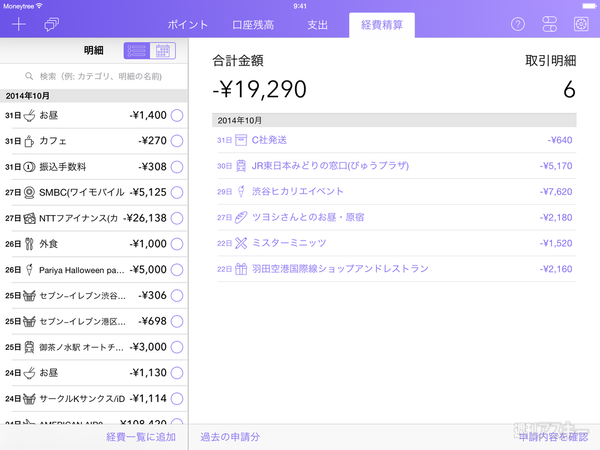Click train icon beside 御茶ノ水駅

(29, 347)
